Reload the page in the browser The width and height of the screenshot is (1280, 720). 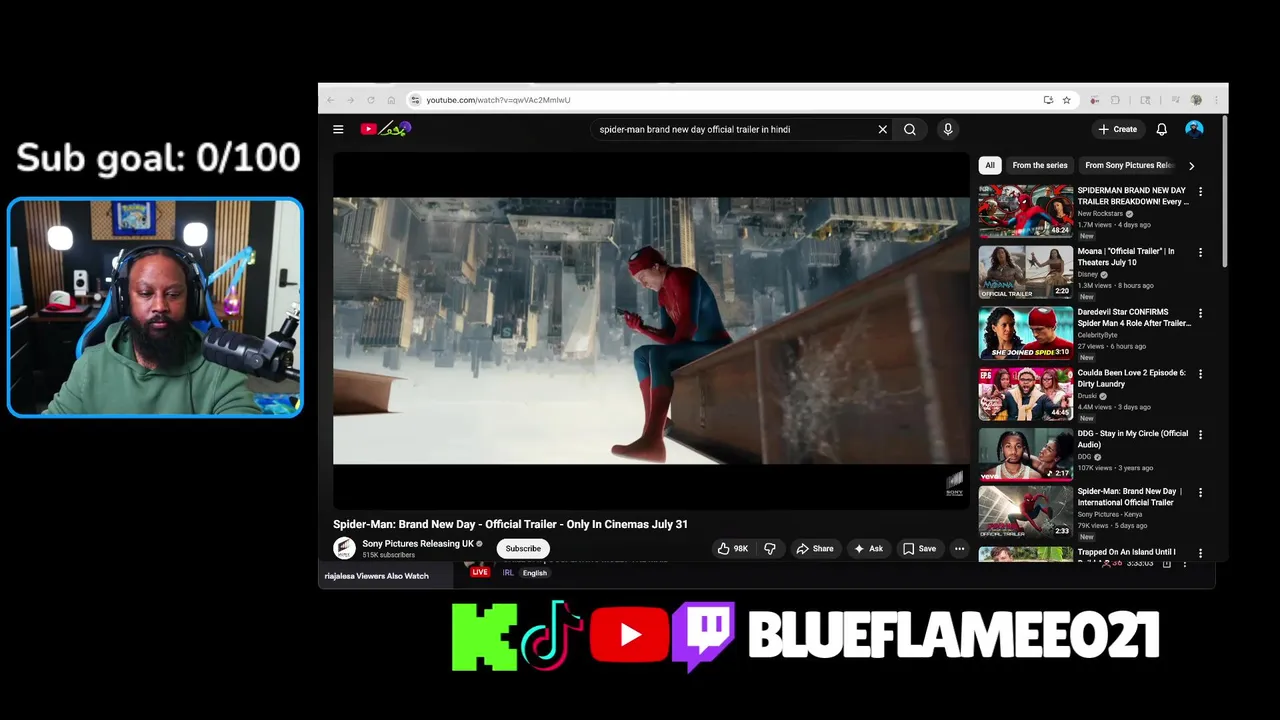pos(370,100)
